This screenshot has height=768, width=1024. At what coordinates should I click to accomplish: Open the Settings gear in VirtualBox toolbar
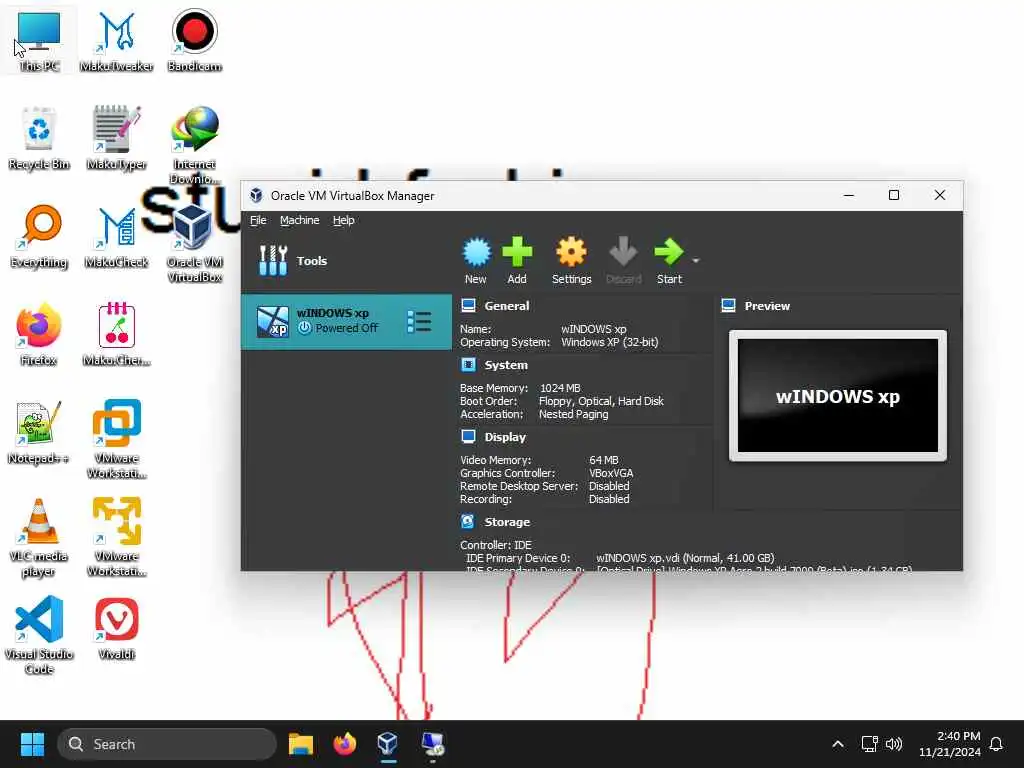(571, 252)
